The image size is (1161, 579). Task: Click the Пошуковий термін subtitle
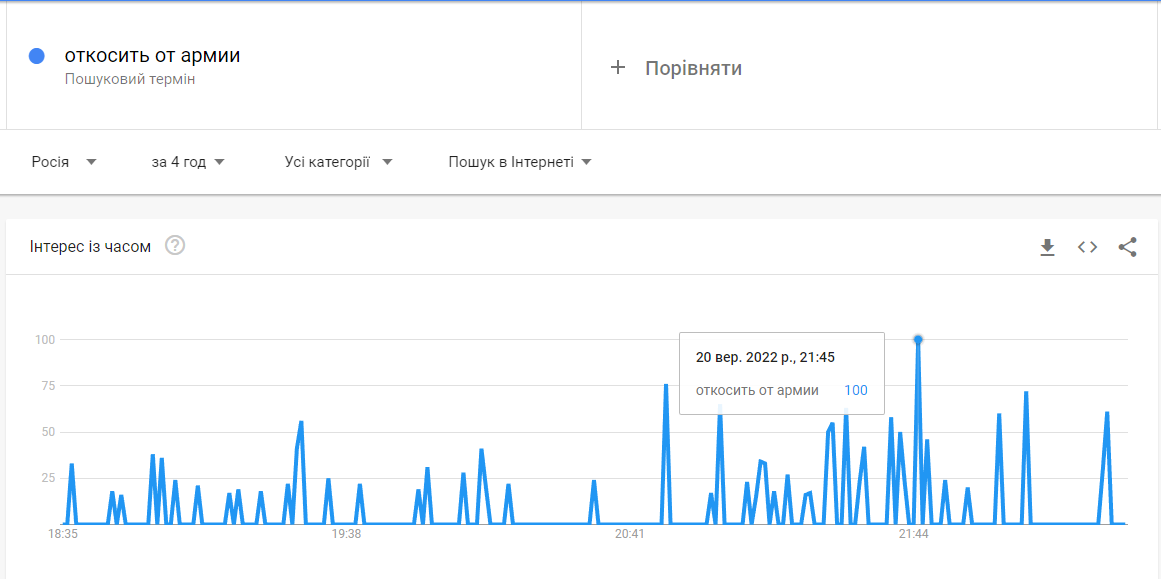pyautogui.click(x=130, y=79)
